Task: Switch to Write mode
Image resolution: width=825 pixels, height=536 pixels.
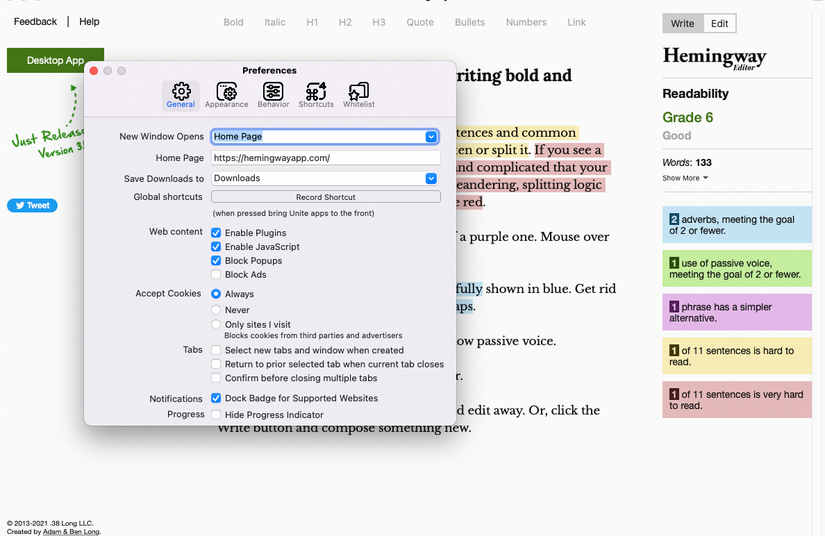Action: pyautogui.click(x=682, y=24)
